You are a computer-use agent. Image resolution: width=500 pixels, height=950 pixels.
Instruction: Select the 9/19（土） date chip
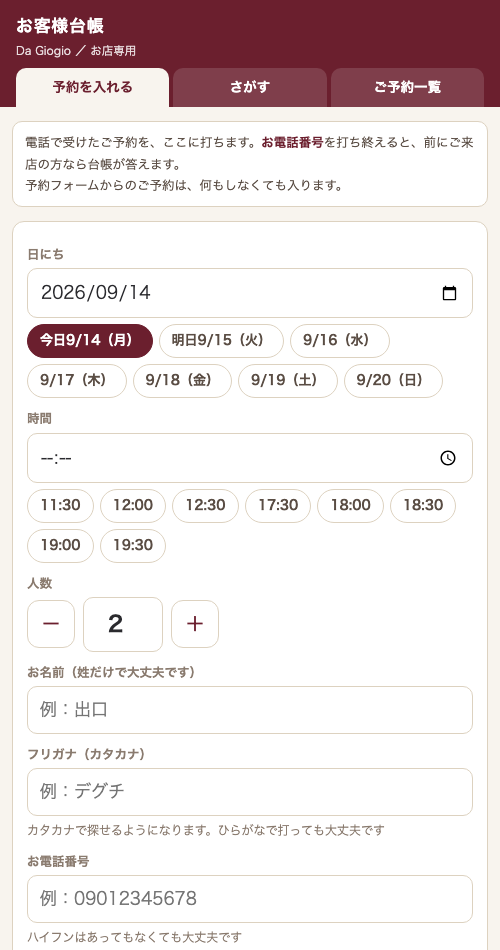[x=287, y=380]
